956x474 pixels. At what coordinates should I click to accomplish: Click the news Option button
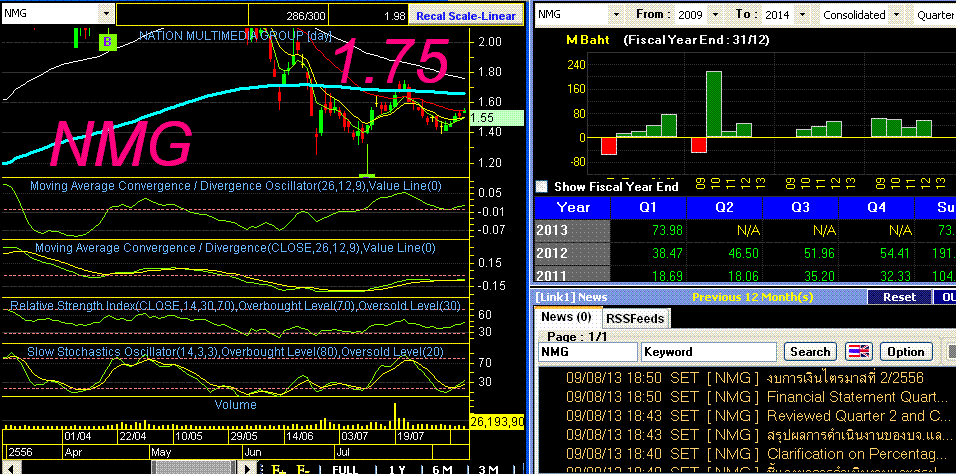click(905, 351)
